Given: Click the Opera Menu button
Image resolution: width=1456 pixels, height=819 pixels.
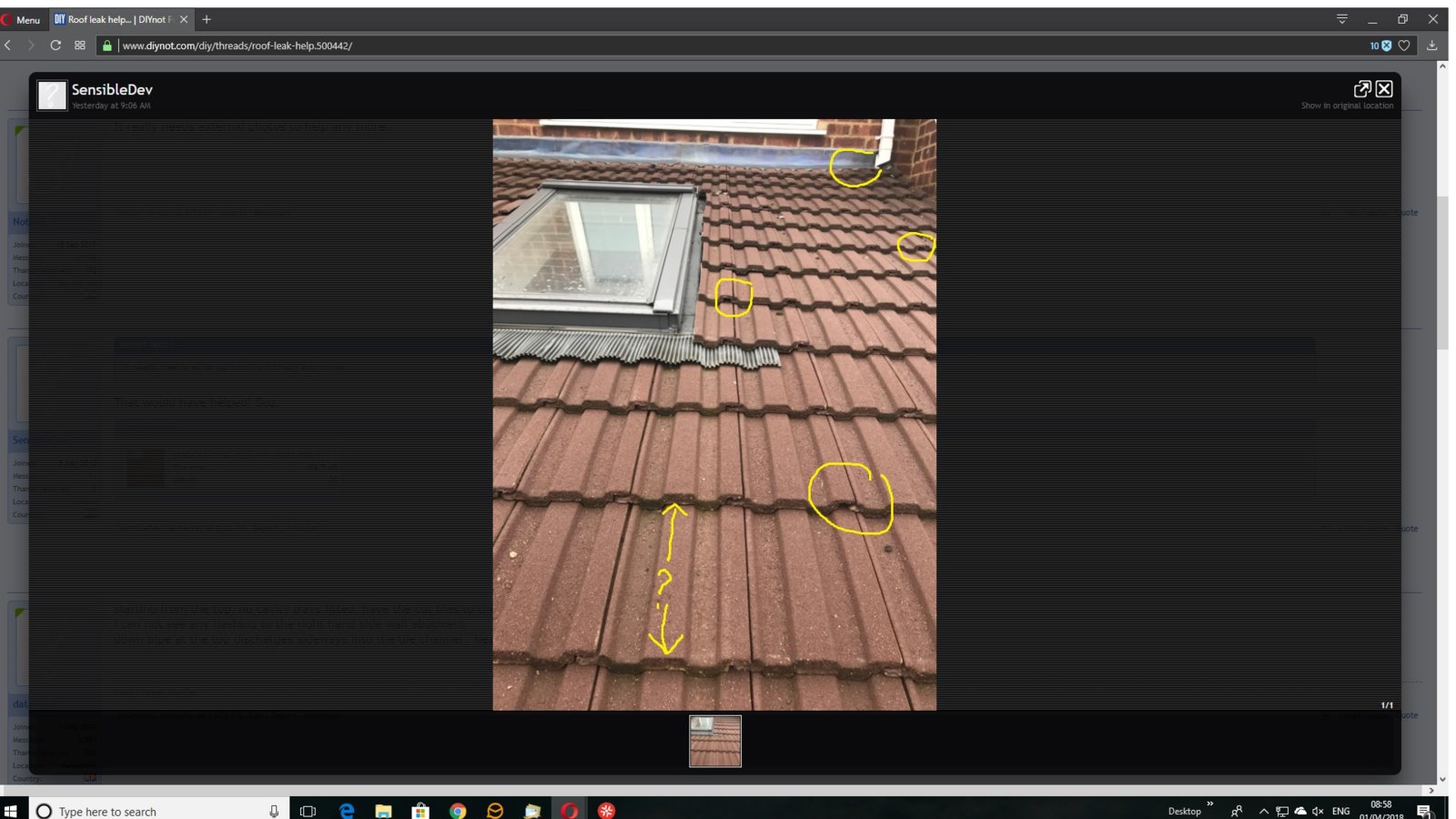Looking at the screenshot, I should point(21,19).
